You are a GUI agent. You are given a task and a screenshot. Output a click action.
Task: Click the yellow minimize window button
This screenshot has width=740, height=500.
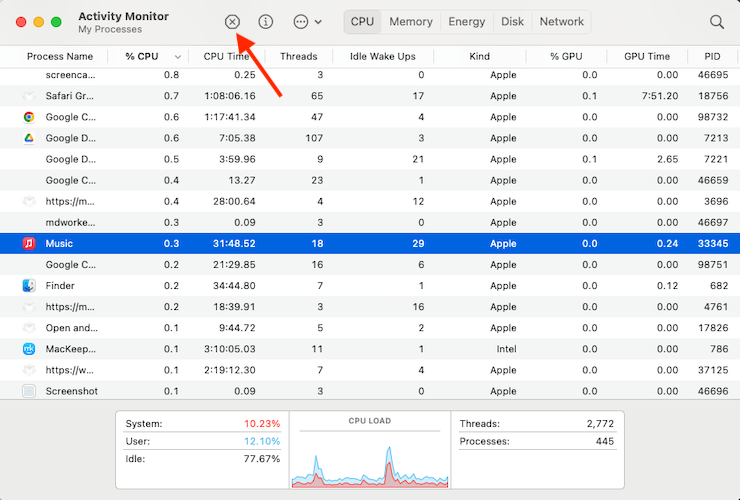(x=39, y=22)
